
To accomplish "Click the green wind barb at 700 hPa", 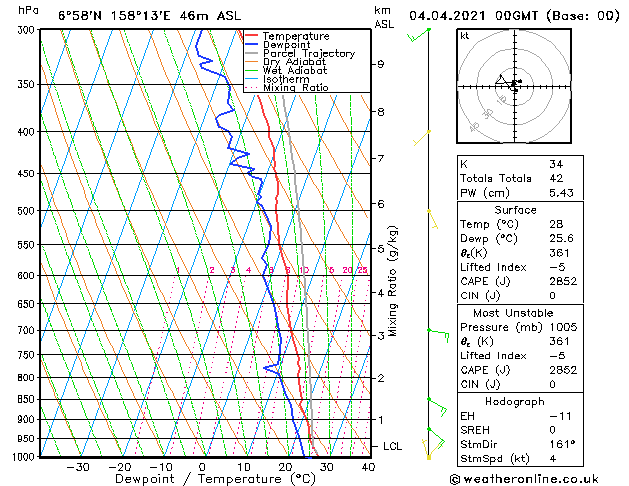I will point(438,335).
